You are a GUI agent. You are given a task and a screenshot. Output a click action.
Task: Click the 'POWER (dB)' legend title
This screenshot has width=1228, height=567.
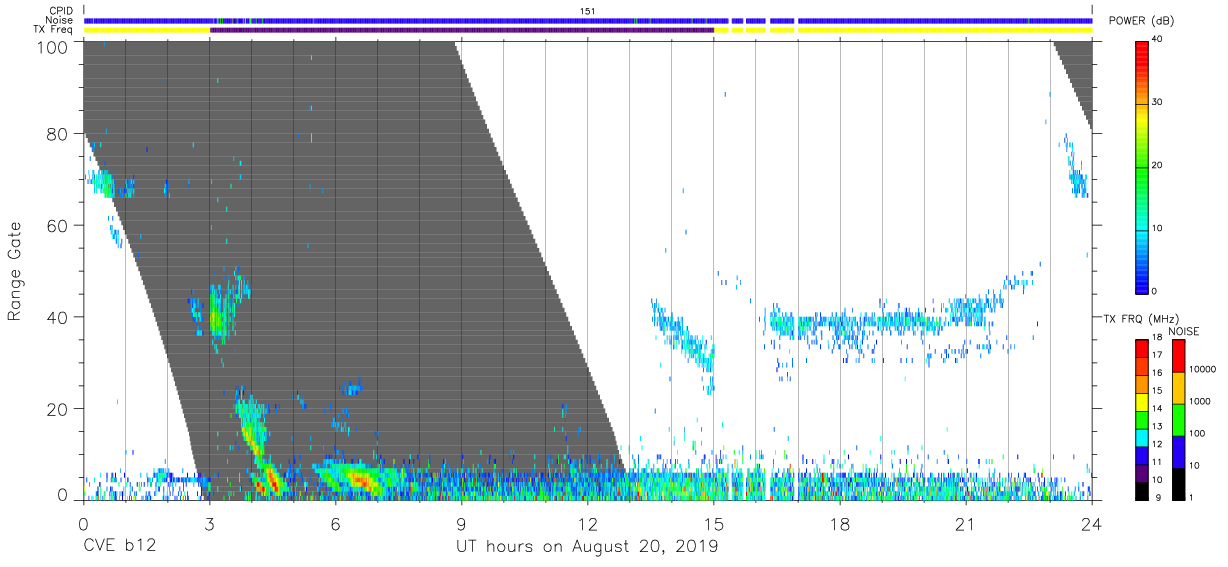point(1142,21)
